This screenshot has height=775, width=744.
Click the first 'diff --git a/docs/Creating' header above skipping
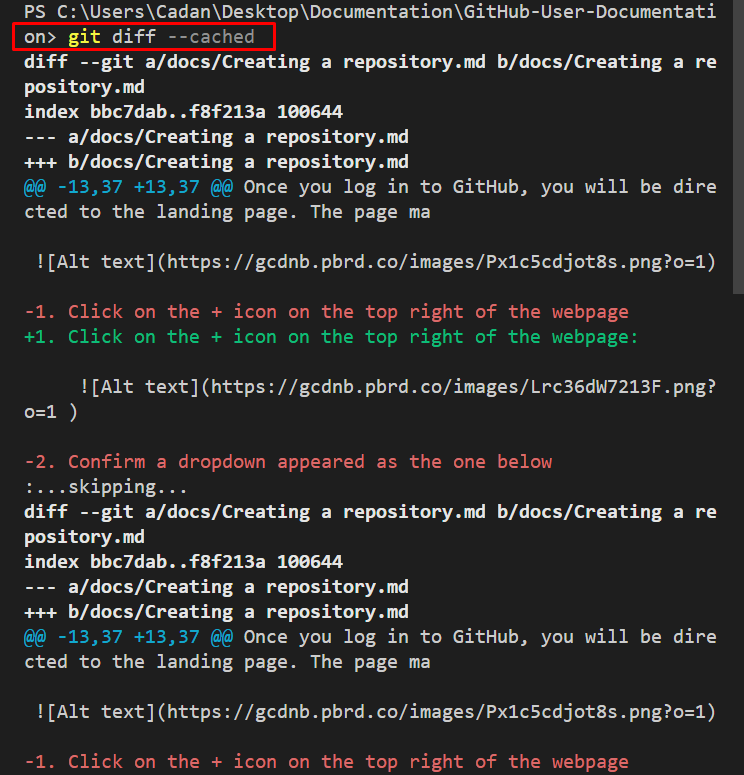point(370,74)
